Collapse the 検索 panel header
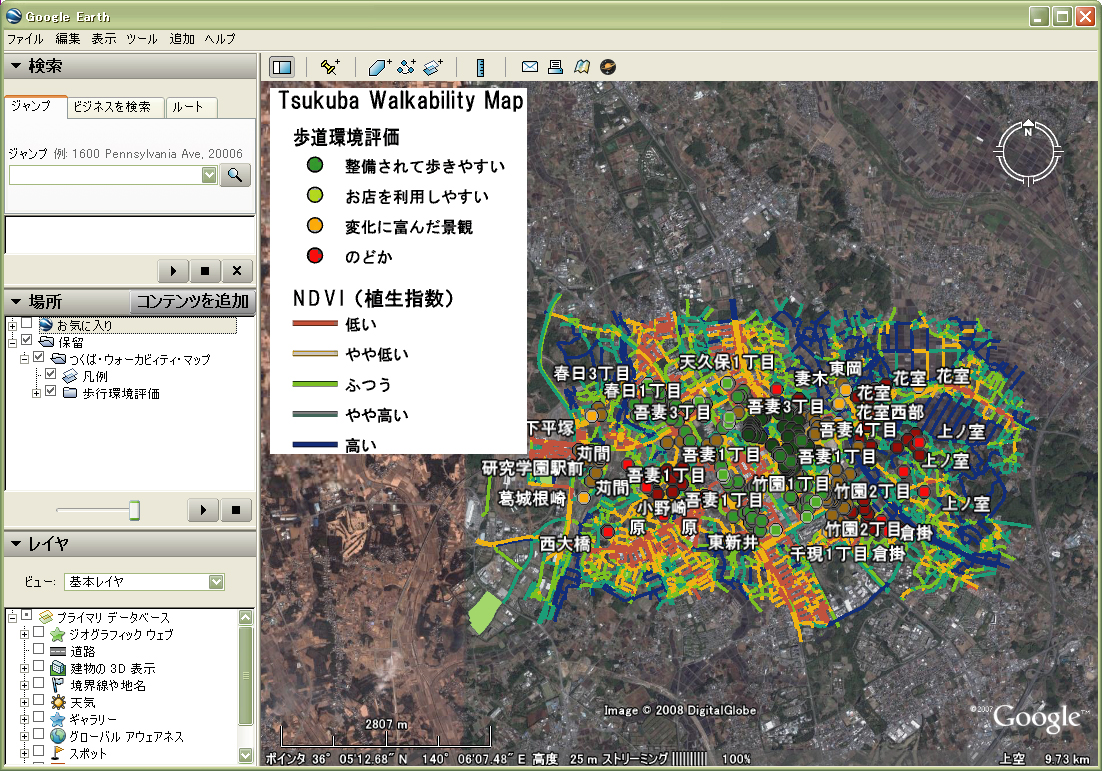Image resolution: width=1102 pixels, height=771 pixels. [16, 66]
